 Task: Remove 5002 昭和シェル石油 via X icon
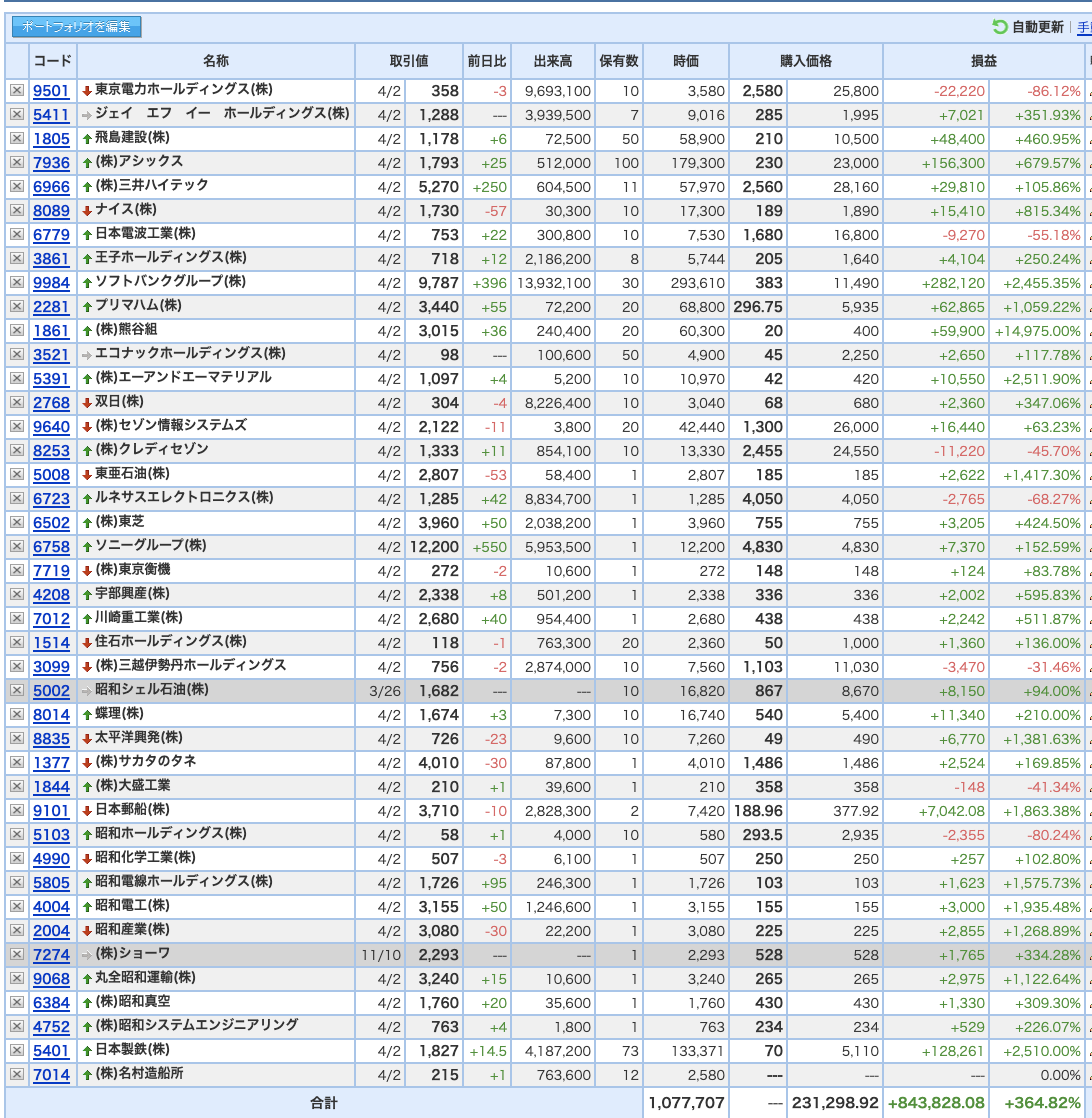point(17,691)
